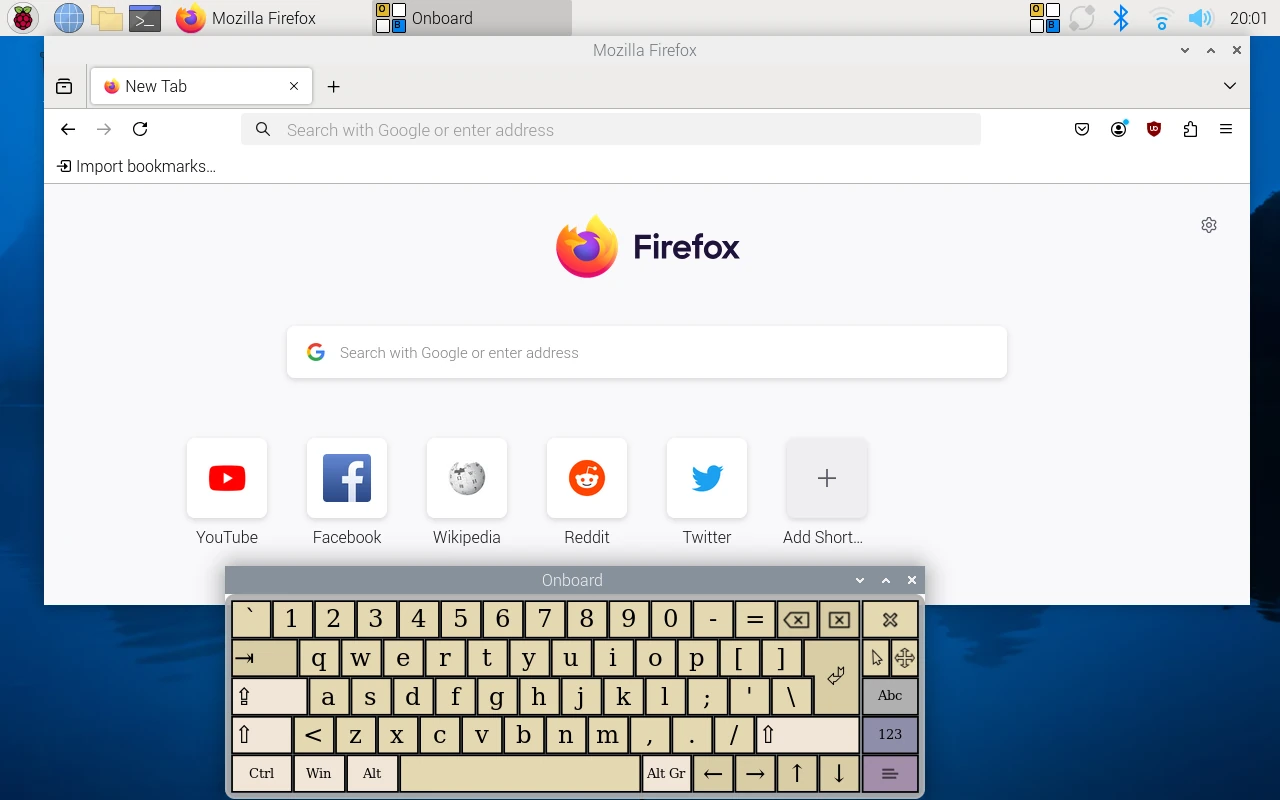The image size is (1280, 800).
Task: Toggle Onboard click helper pointer key
Action: click(x=876, y=658)
